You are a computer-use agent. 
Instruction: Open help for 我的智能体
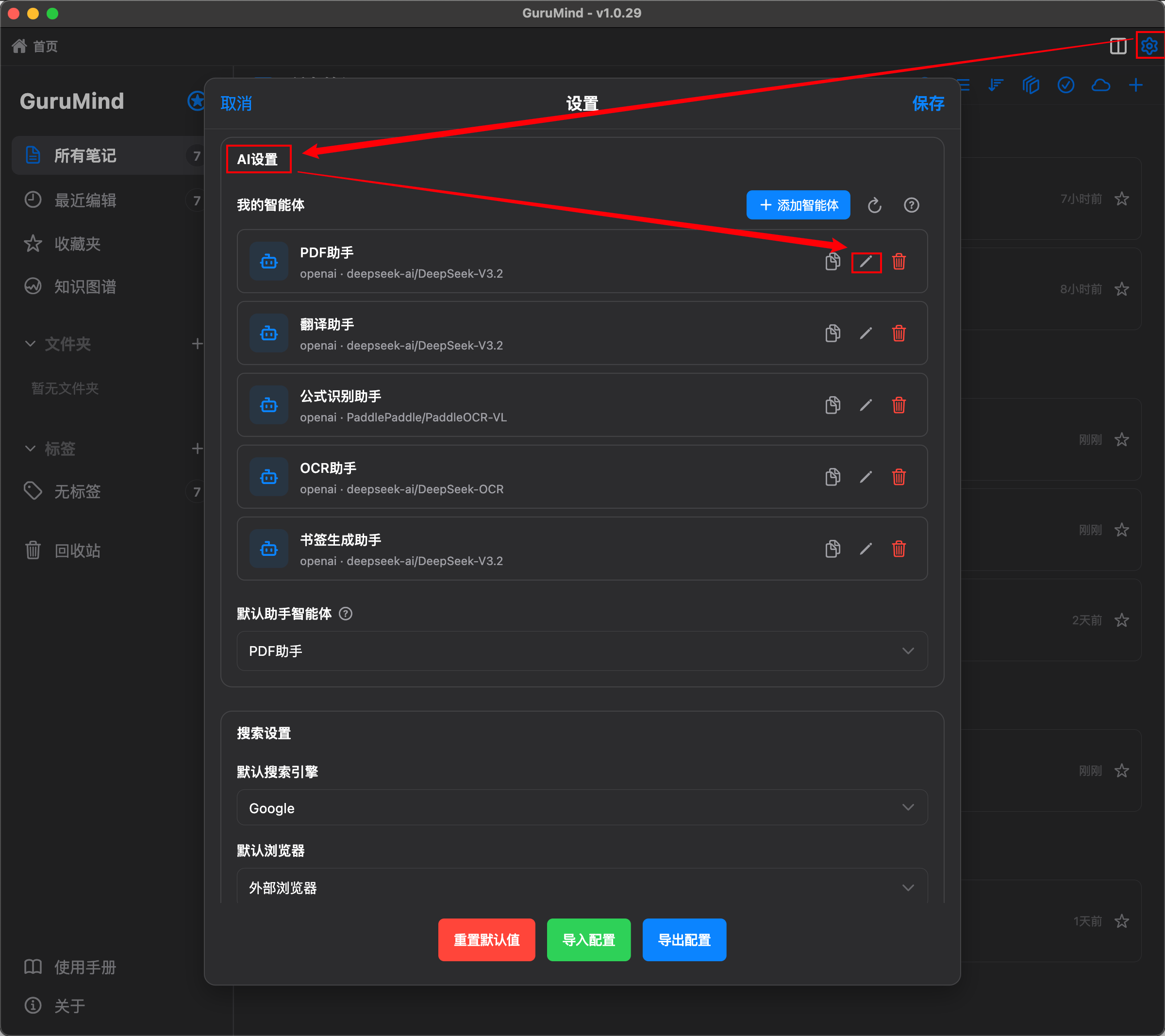pos(911,205)
